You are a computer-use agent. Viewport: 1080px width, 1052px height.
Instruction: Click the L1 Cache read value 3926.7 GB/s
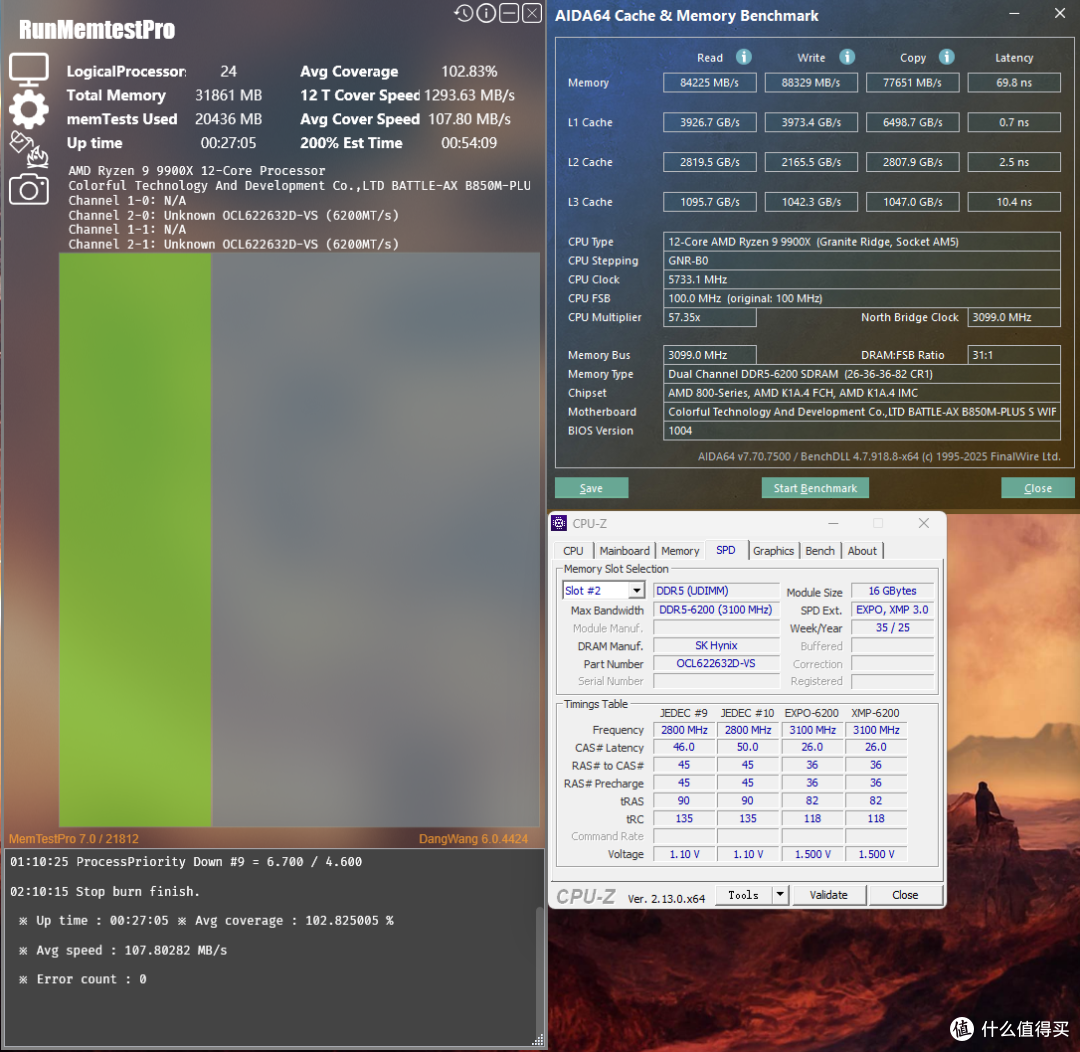(709, 123)
